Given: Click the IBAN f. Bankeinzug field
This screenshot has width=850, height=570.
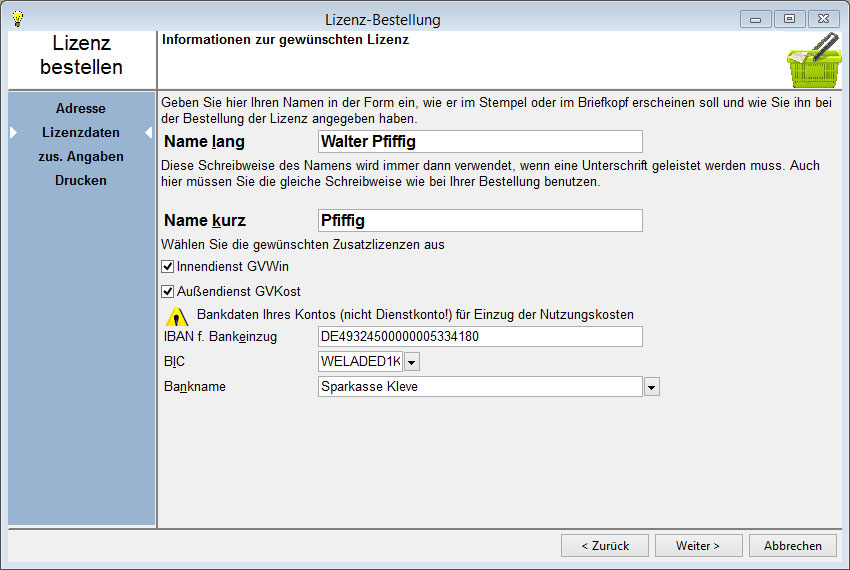Looking at the screenshot, I should (479, 337).
